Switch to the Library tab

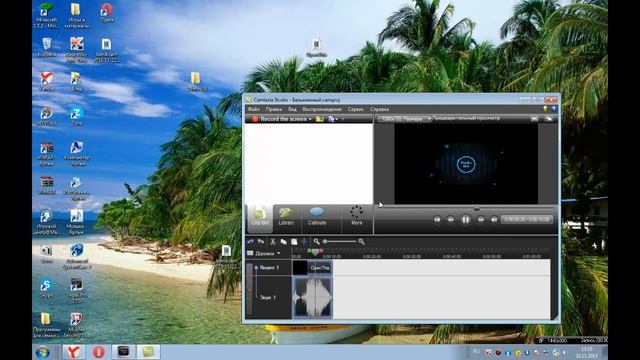[286, 217]
